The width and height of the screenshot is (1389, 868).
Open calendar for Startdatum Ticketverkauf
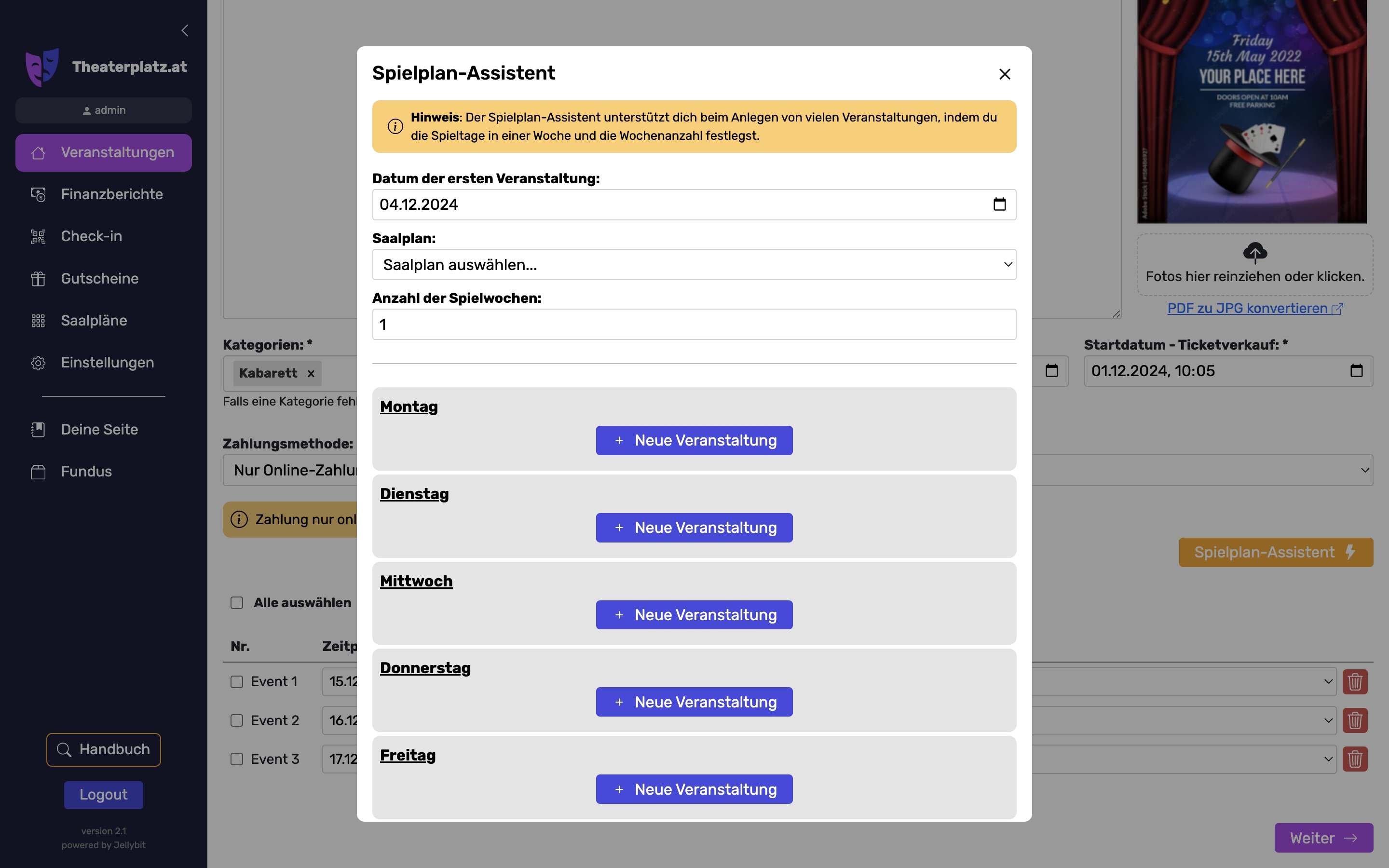[x=1356, y=371]
